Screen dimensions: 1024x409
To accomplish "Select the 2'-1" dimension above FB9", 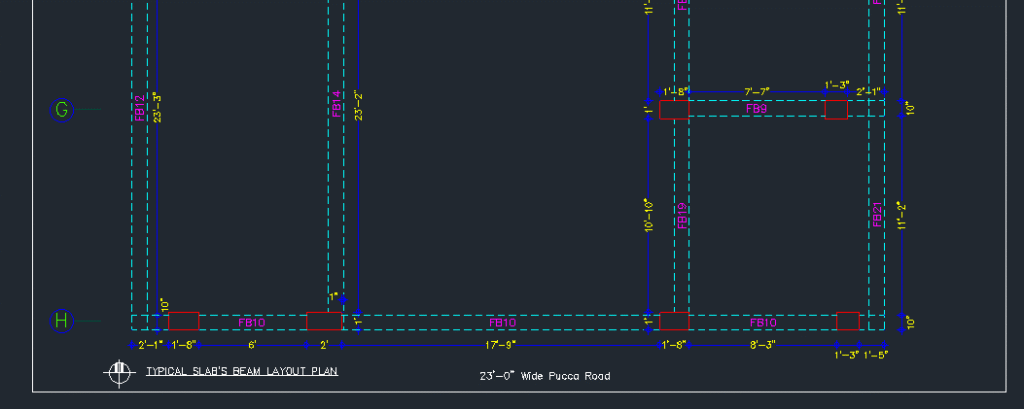I will (868, 91).
